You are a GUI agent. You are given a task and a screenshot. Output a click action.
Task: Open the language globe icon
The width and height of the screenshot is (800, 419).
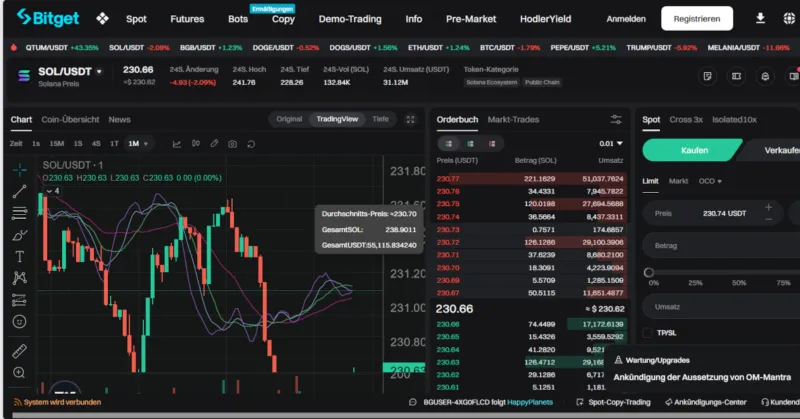tap(789, 18)
